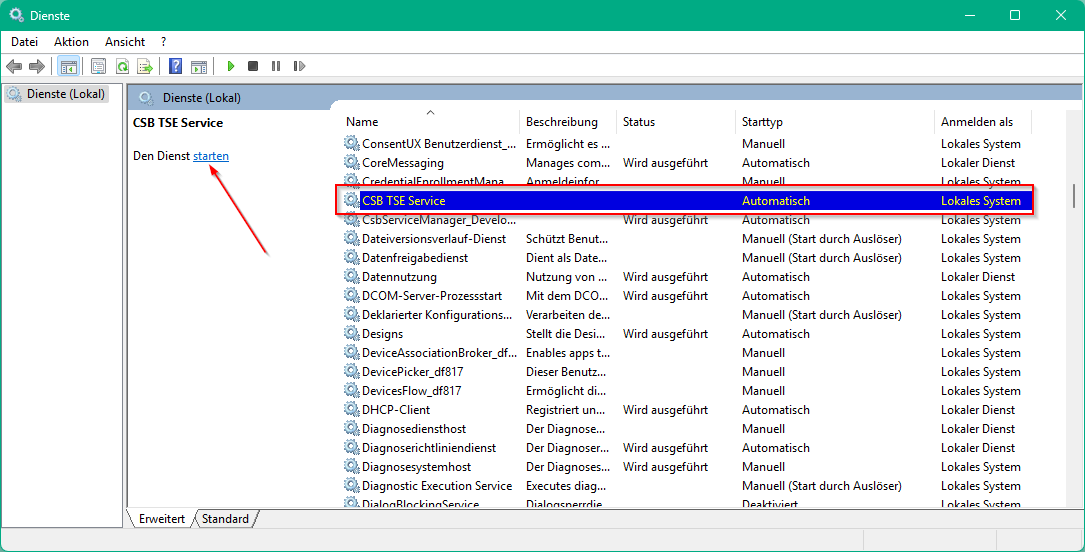Click the Export list toolbar icon
The height and width of the screenshot is (552, 1085).
pyautogui.click(x=145, y=66)
